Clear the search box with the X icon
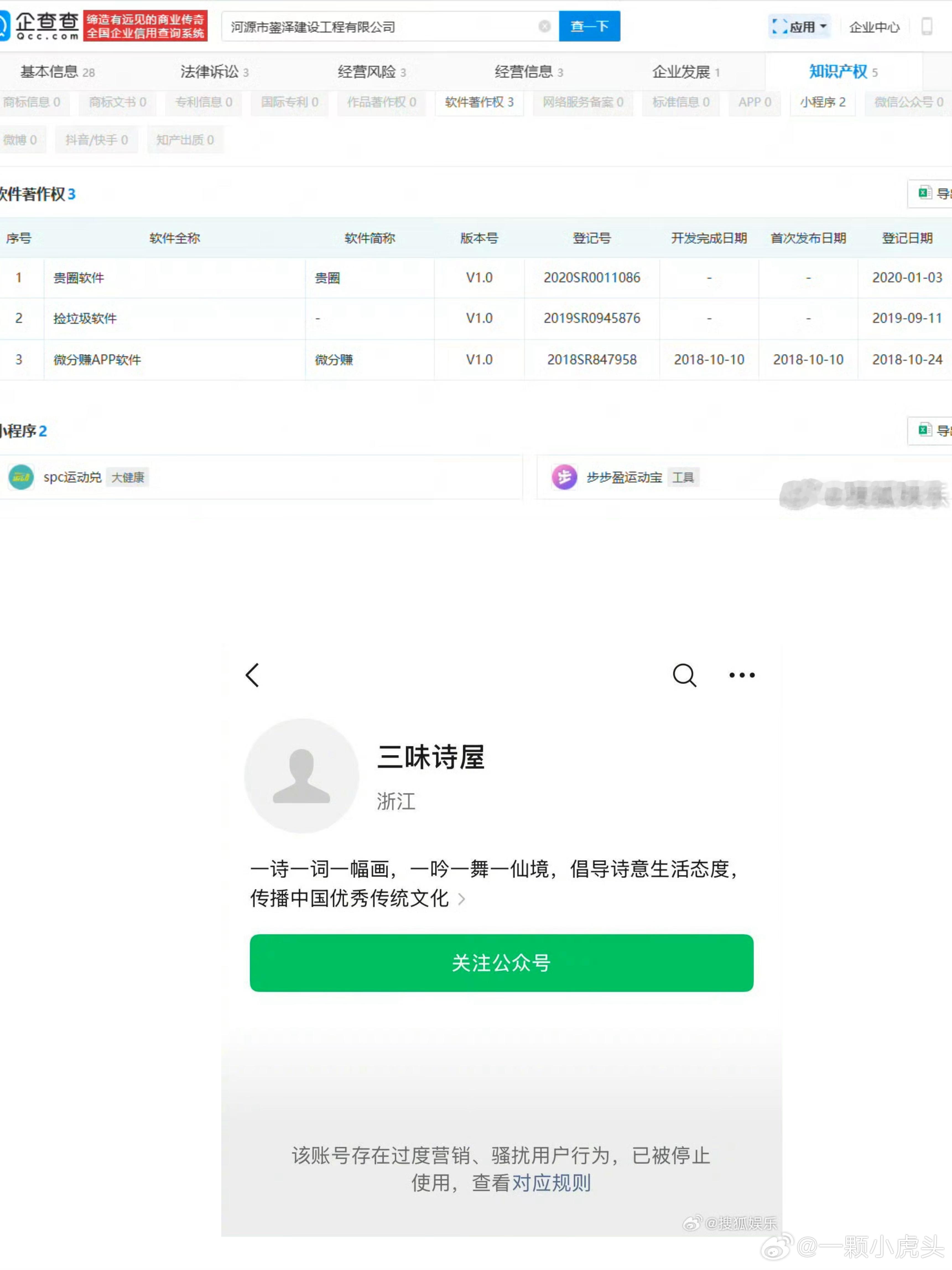 (x=545, y=26)
